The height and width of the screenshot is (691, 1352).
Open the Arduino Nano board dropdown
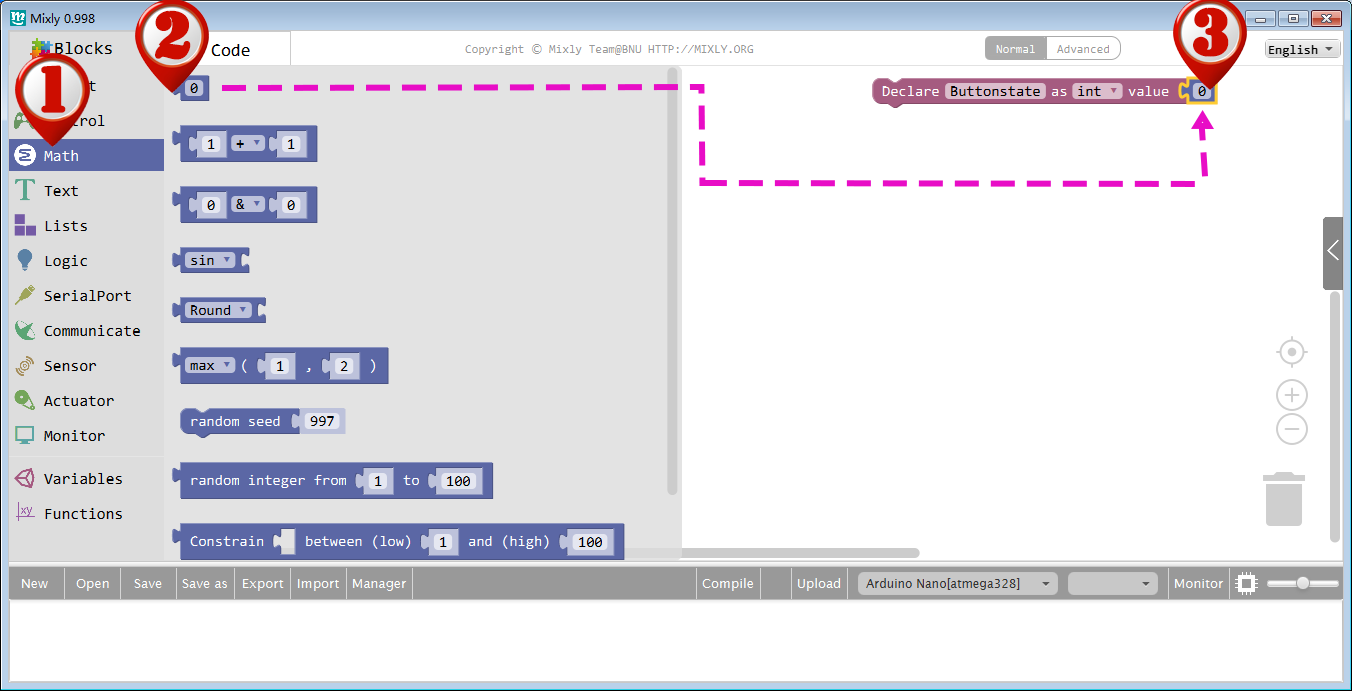coord(957,583)
